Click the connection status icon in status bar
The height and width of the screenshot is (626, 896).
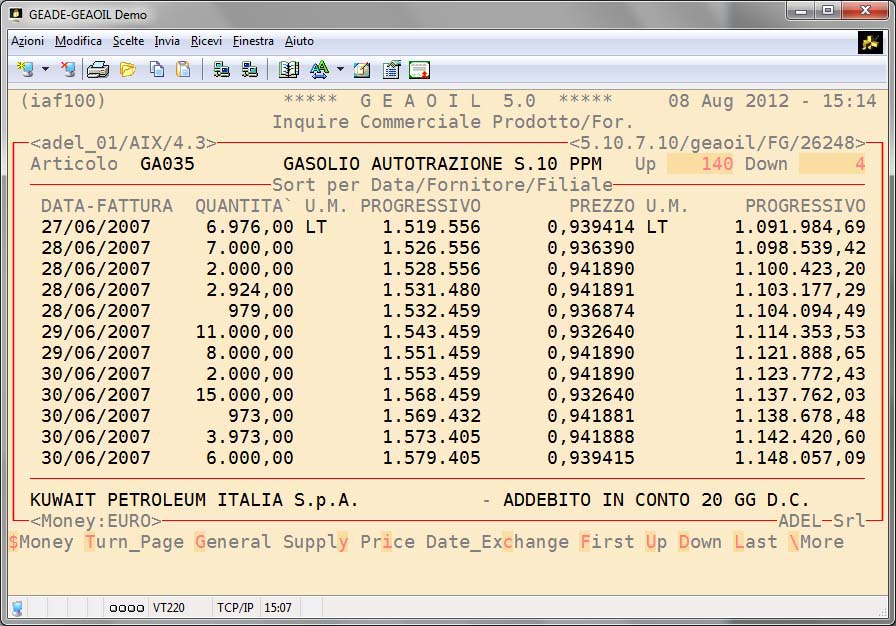[x=17, y=607]
